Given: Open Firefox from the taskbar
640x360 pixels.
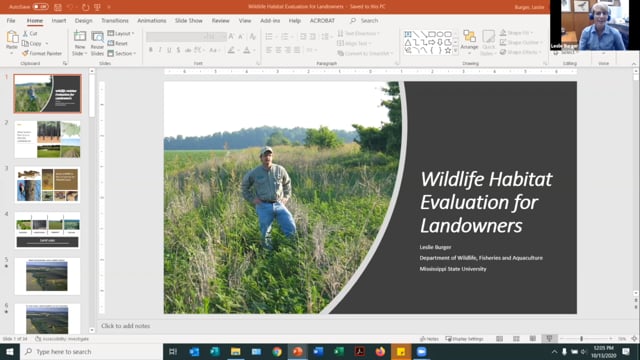Looking at the screenshot, I should point(380,351).
